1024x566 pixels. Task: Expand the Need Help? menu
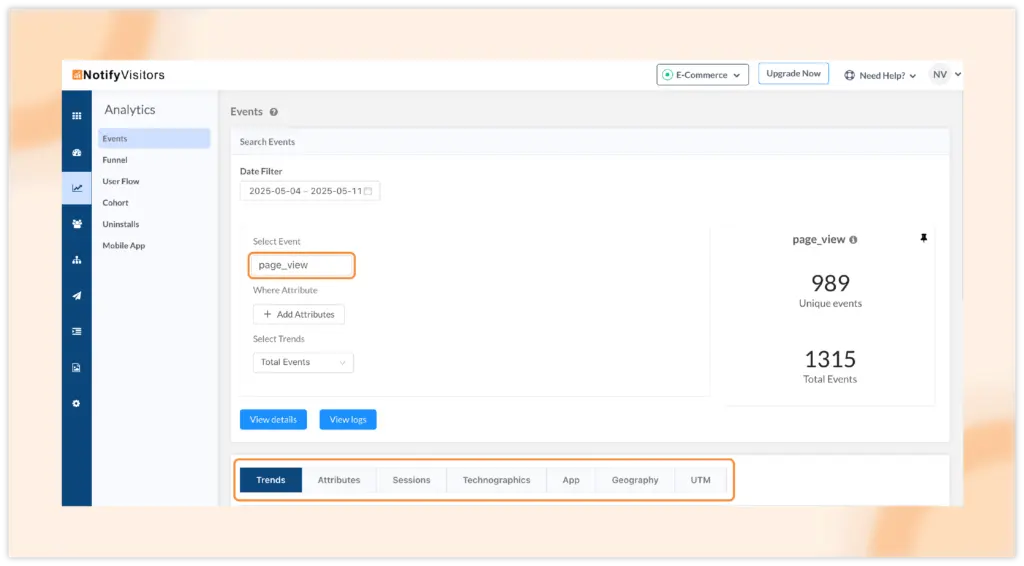point(880,75)
